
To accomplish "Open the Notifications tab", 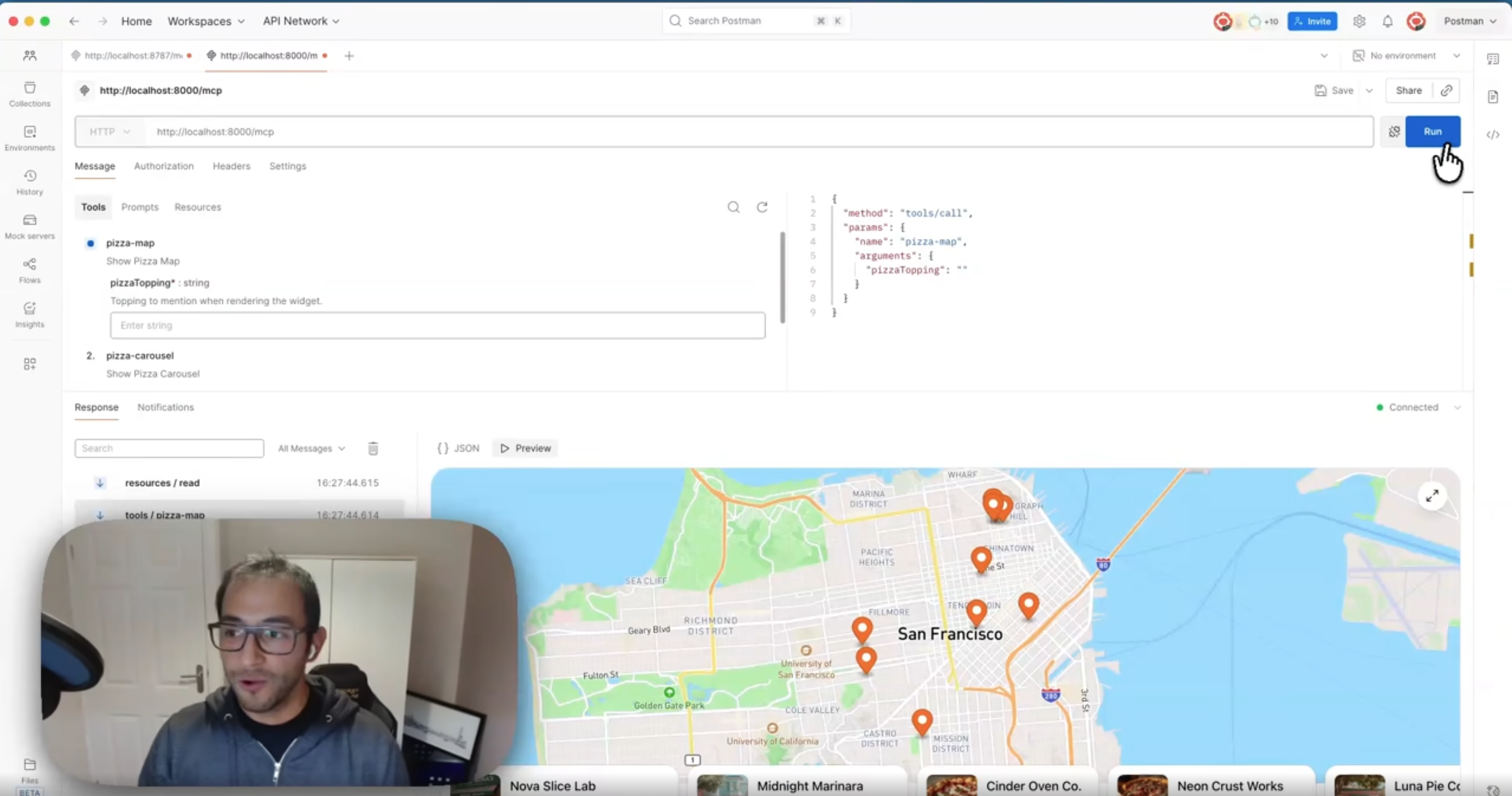I will pyautogui.click(x=165, y=407).
